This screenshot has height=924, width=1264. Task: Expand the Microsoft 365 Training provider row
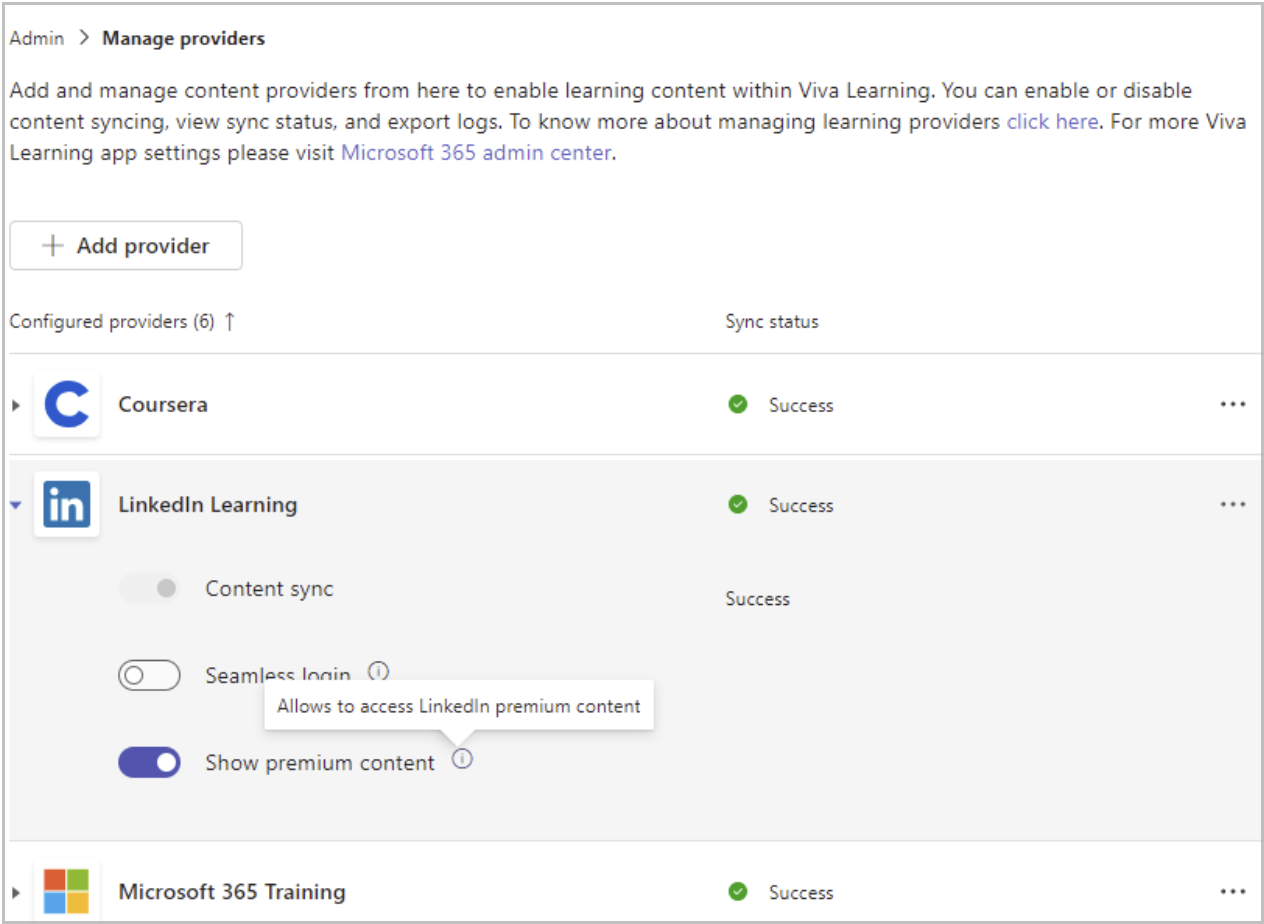coord(16,892)
